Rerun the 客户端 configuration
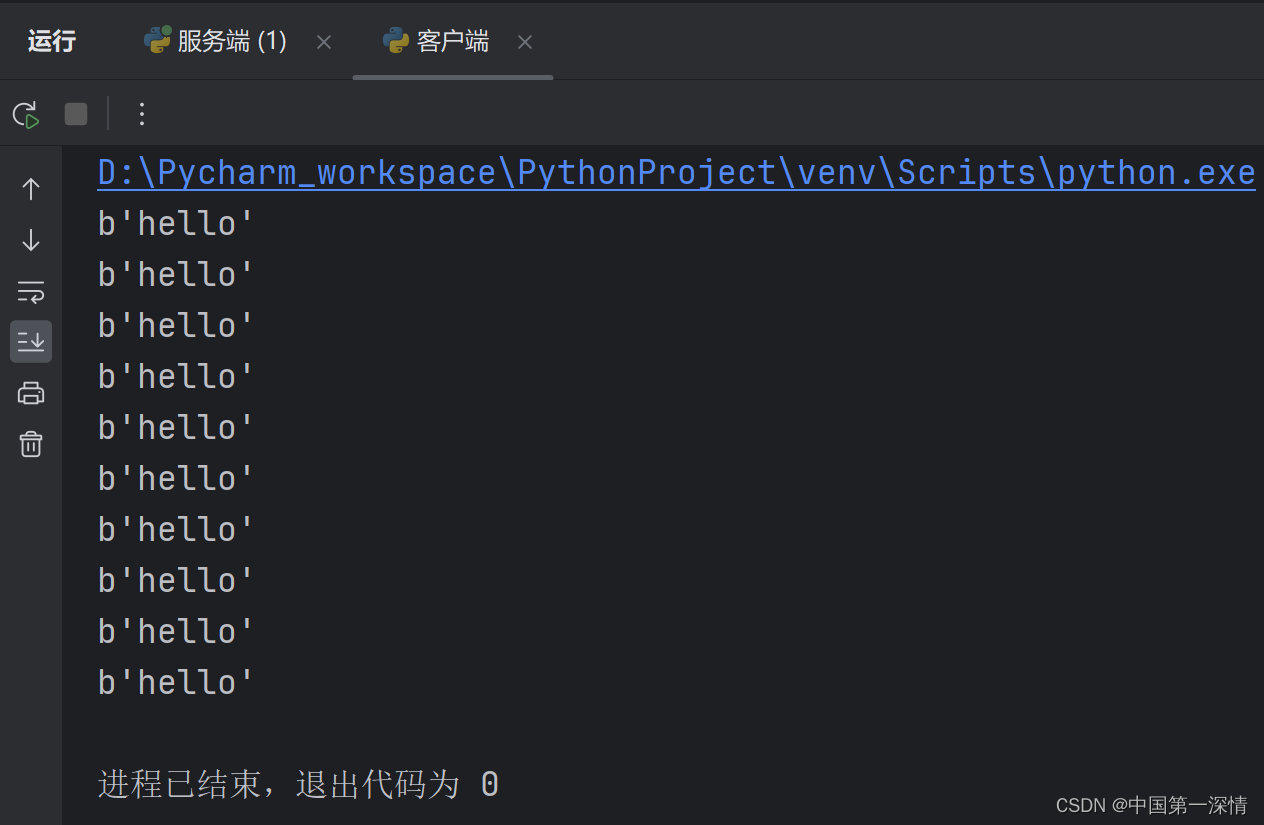Viewport: 1264px width, 825px height. tap(25, 114)
